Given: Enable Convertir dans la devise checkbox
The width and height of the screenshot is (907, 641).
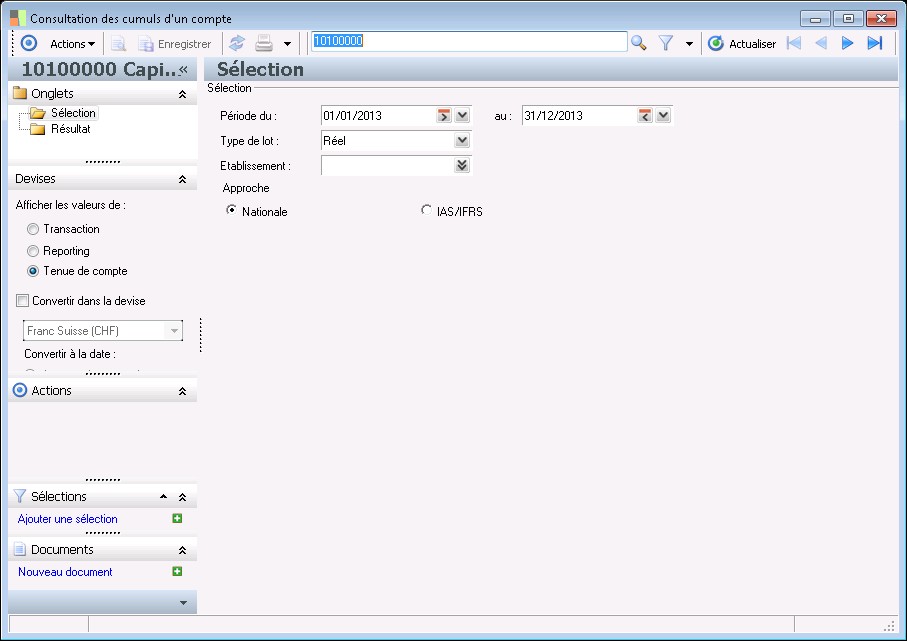Looking at the screenshot, I should coord(23,301).
